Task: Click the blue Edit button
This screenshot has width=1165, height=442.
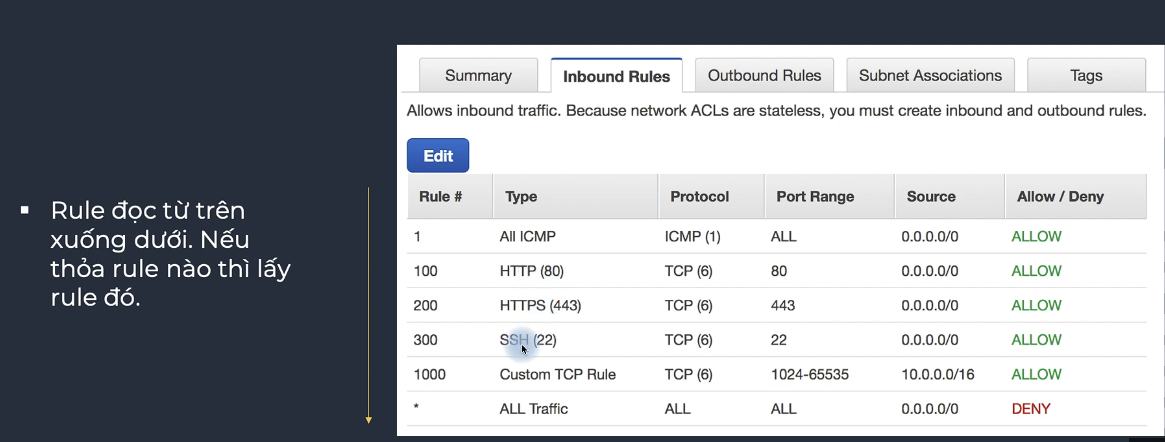Action: coord(438,156)
